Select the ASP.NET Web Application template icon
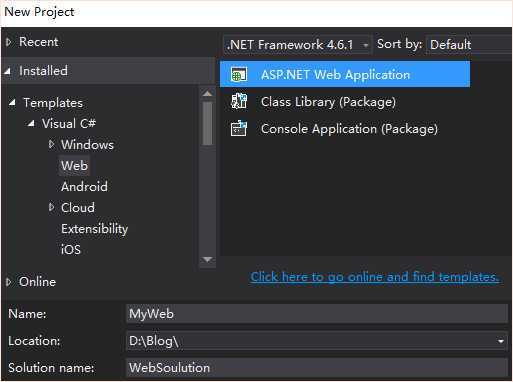This screenshot has width=513, height=382. tap(239, 74)
